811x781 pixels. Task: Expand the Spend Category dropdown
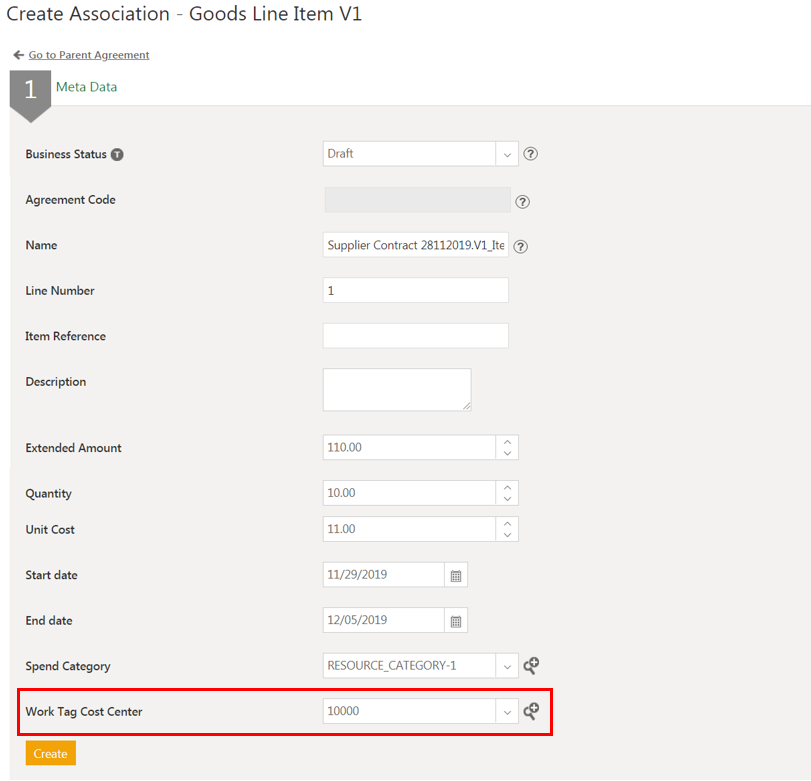pos(507,666)
